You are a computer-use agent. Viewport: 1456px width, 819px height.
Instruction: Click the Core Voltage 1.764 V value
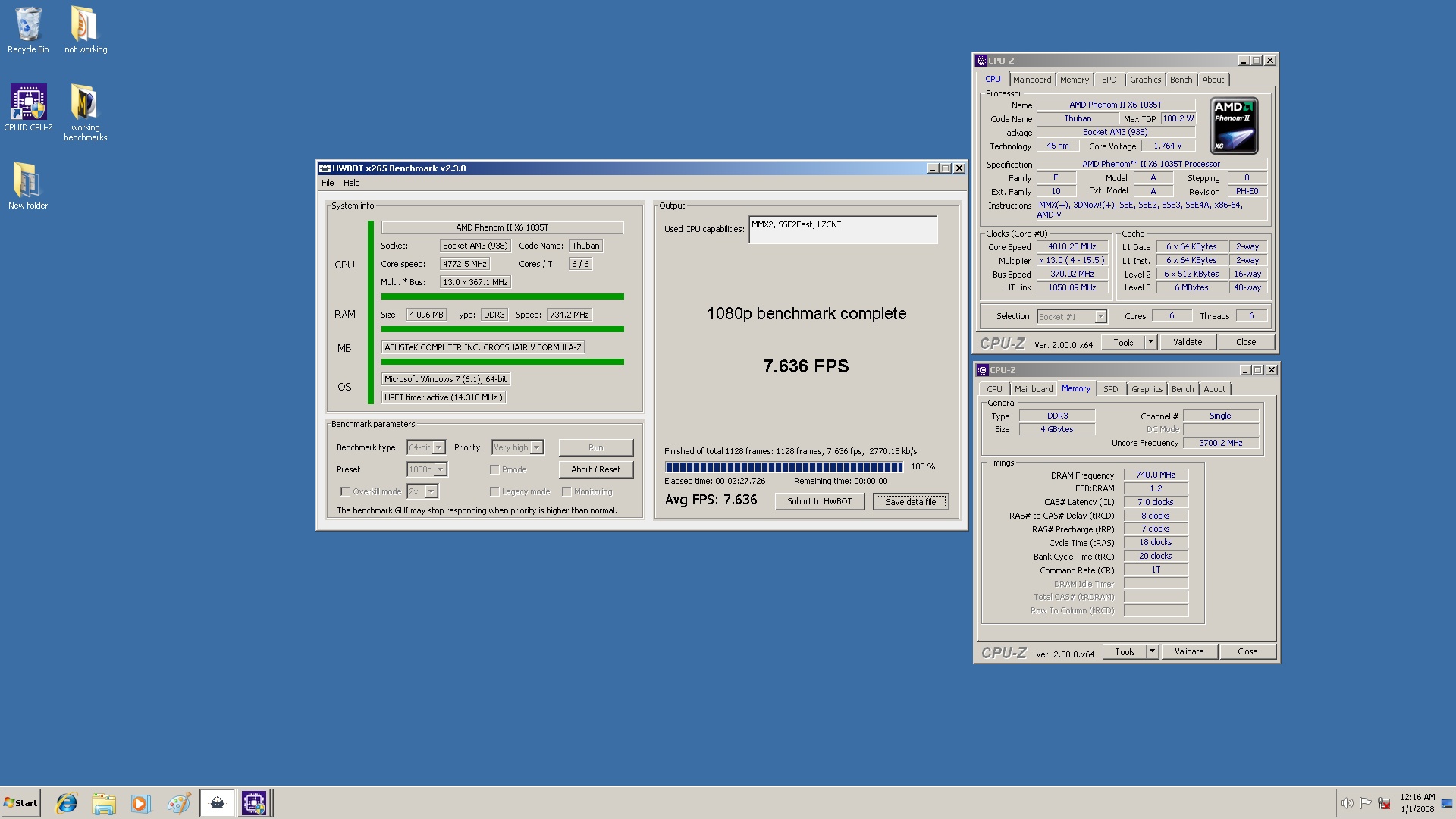pyautogui.click(x=1167, y=146)
